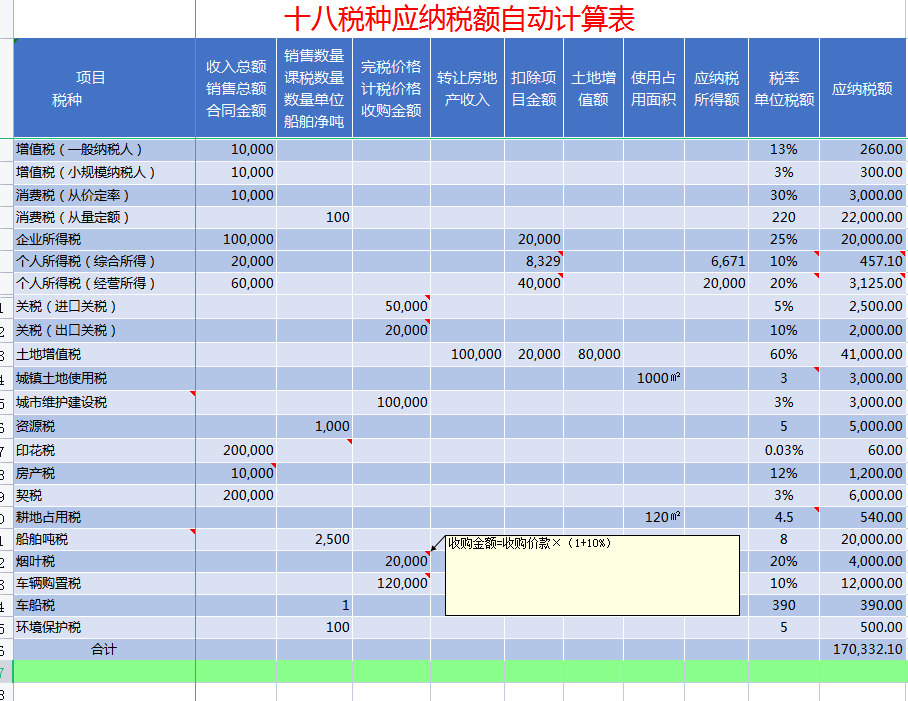Select the 项目税种 header cell
The width and height of the screenshot is (908, 701).
[104, 89]
